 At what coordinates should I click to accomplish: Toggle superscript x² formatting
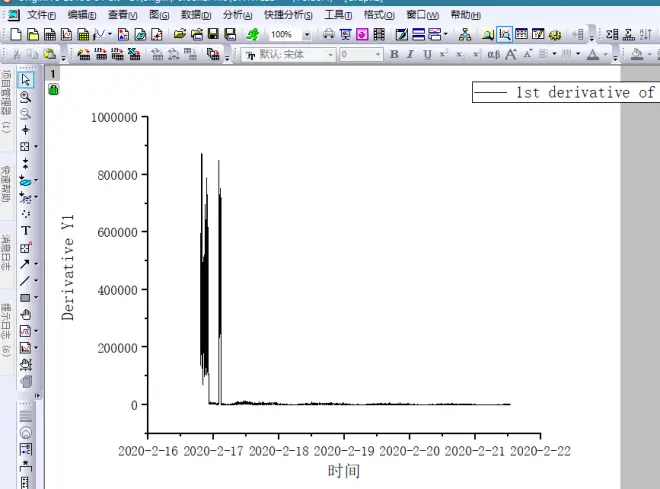pyautogui.click(x=444, y=54)
